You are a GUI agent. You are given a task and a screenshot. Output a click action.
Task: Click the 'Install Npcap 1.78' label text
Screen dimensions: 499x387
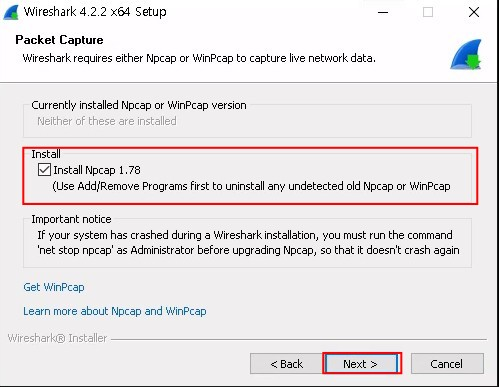[x=97, y=170]
